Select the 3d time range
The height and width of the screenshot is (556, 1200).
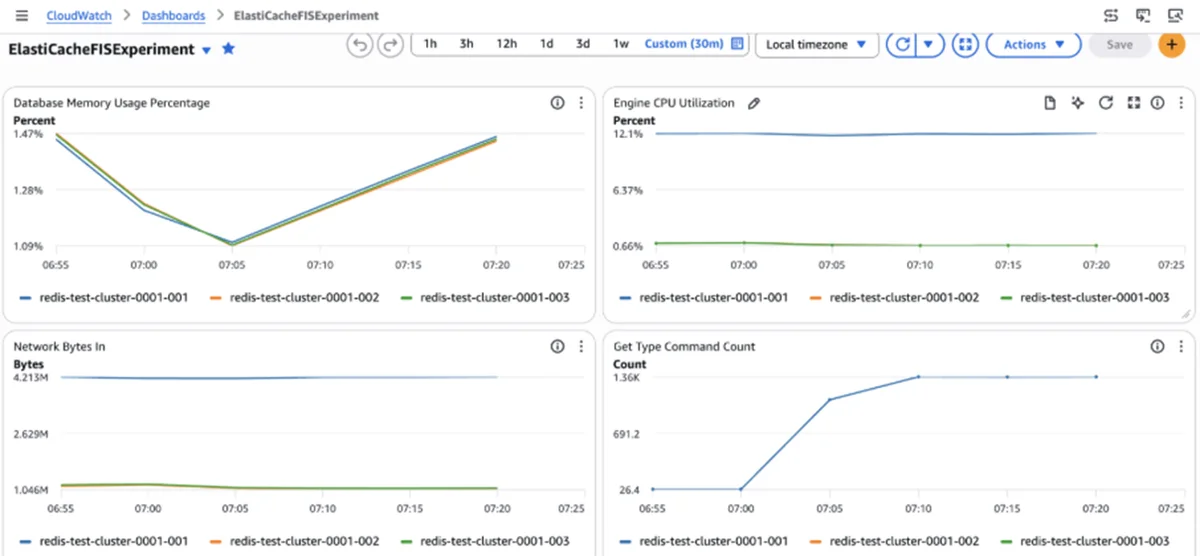pos(583,44)
